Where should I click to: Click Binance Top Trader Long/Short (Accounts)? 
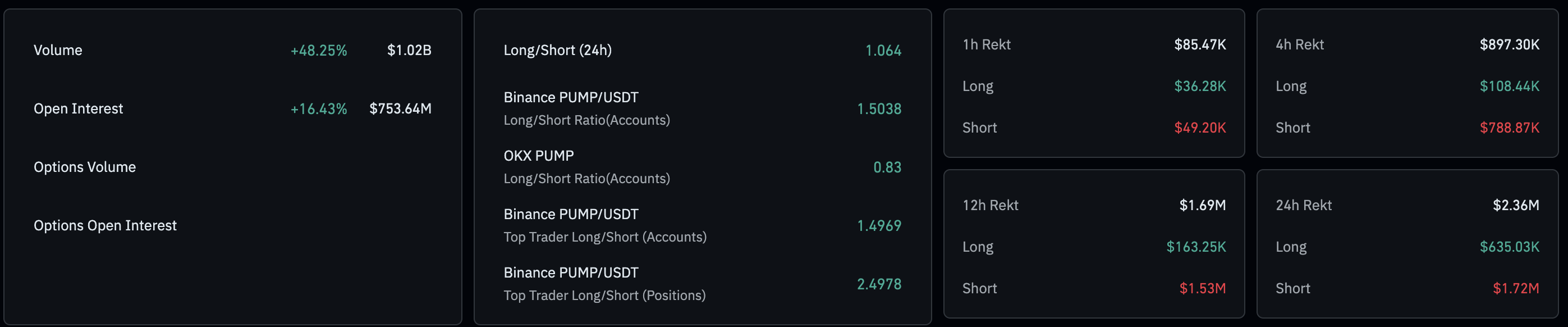(x=604, y=225)
